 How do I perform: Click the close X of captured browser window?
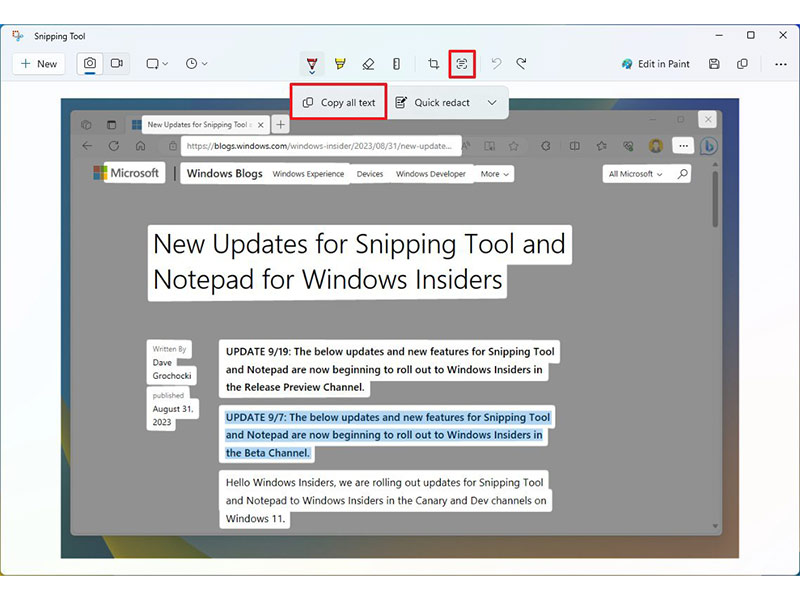[x=708, y=119]
